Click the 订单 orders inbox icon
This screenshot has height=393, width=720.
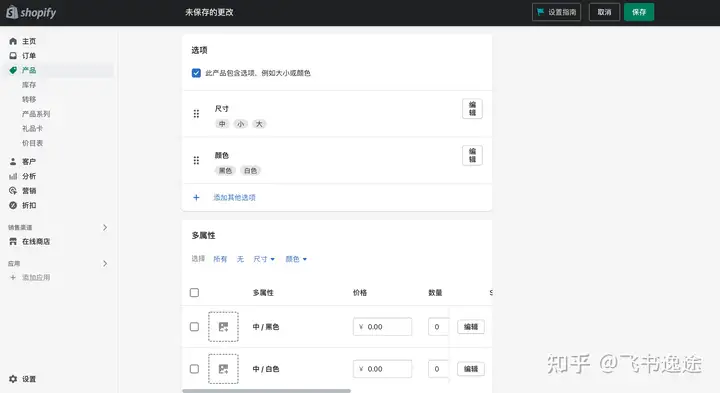[13, 56]
